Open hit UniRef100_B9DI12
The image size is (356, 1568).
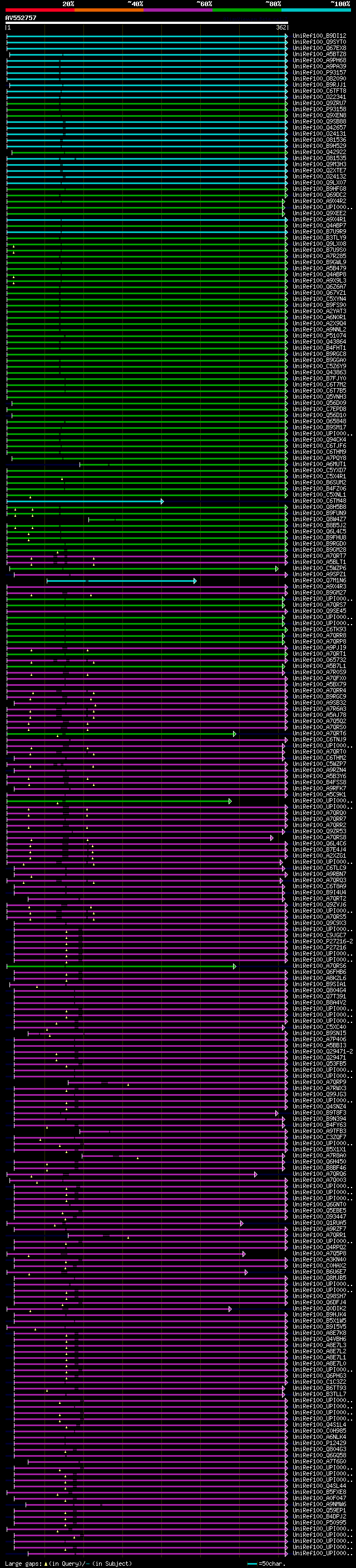click(319, 36)
